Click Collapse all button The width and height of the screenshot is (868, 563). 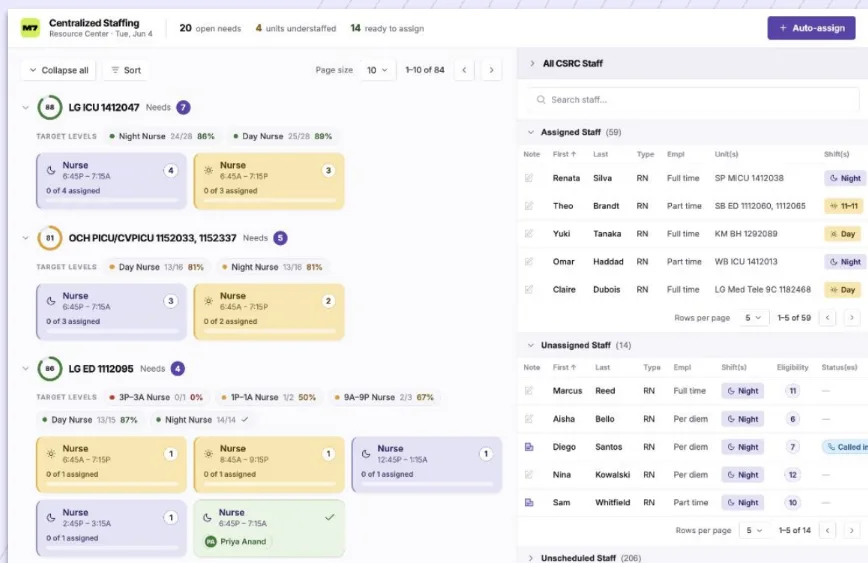point(59,70)
